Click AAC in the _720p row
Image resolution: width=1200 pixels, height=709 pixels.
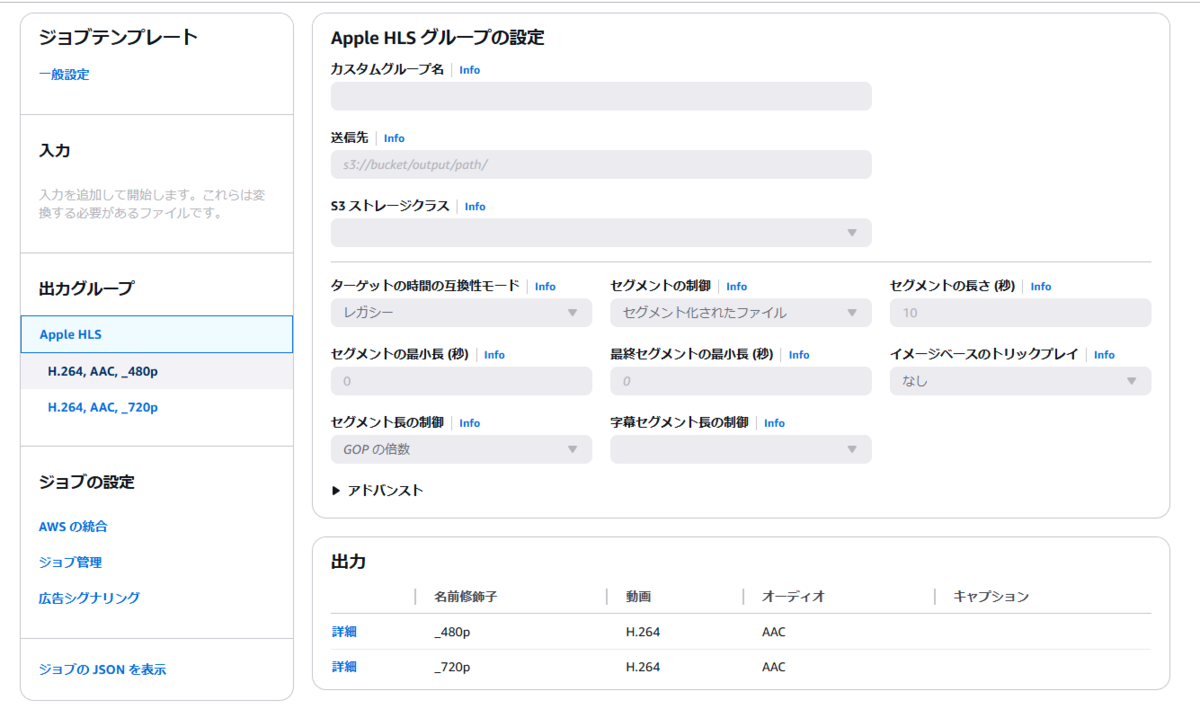pos(774,667)
